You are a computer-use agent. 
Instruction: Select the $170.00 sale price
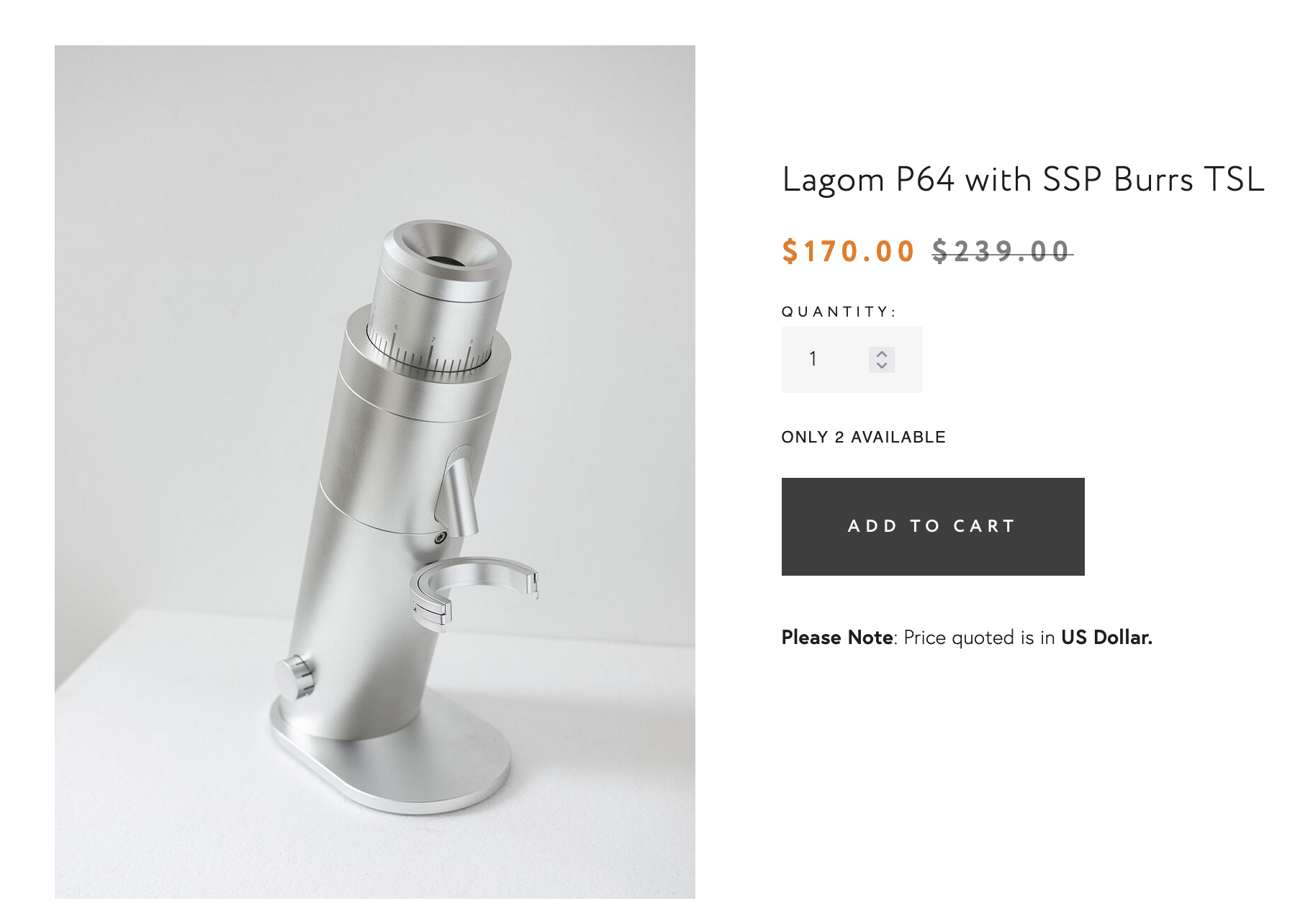tap(848, 251)
